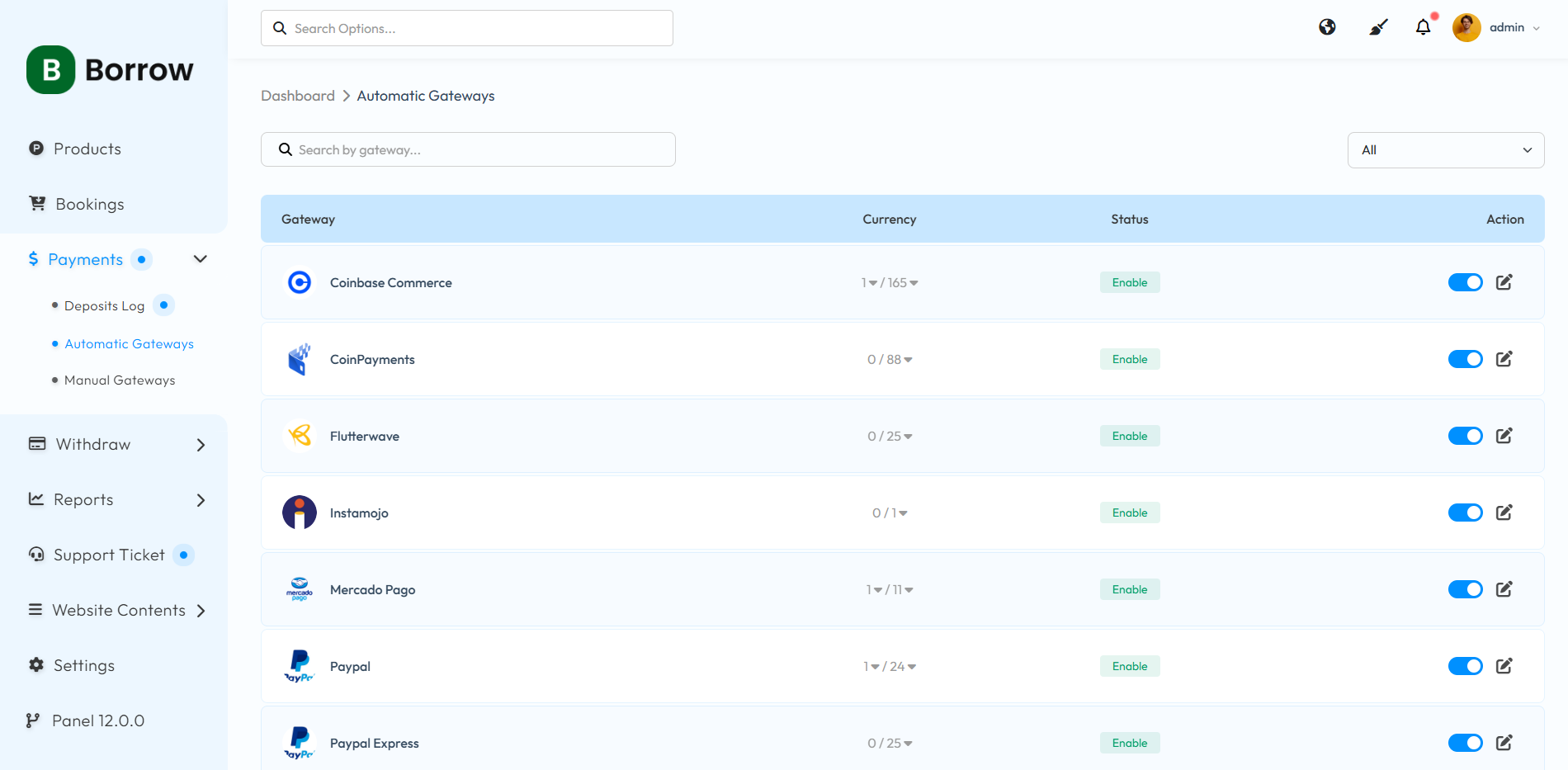Open Deposits Log in sidebar
Screen dimensions: 1568x770
pyautogui.click(x=104, y=306)
